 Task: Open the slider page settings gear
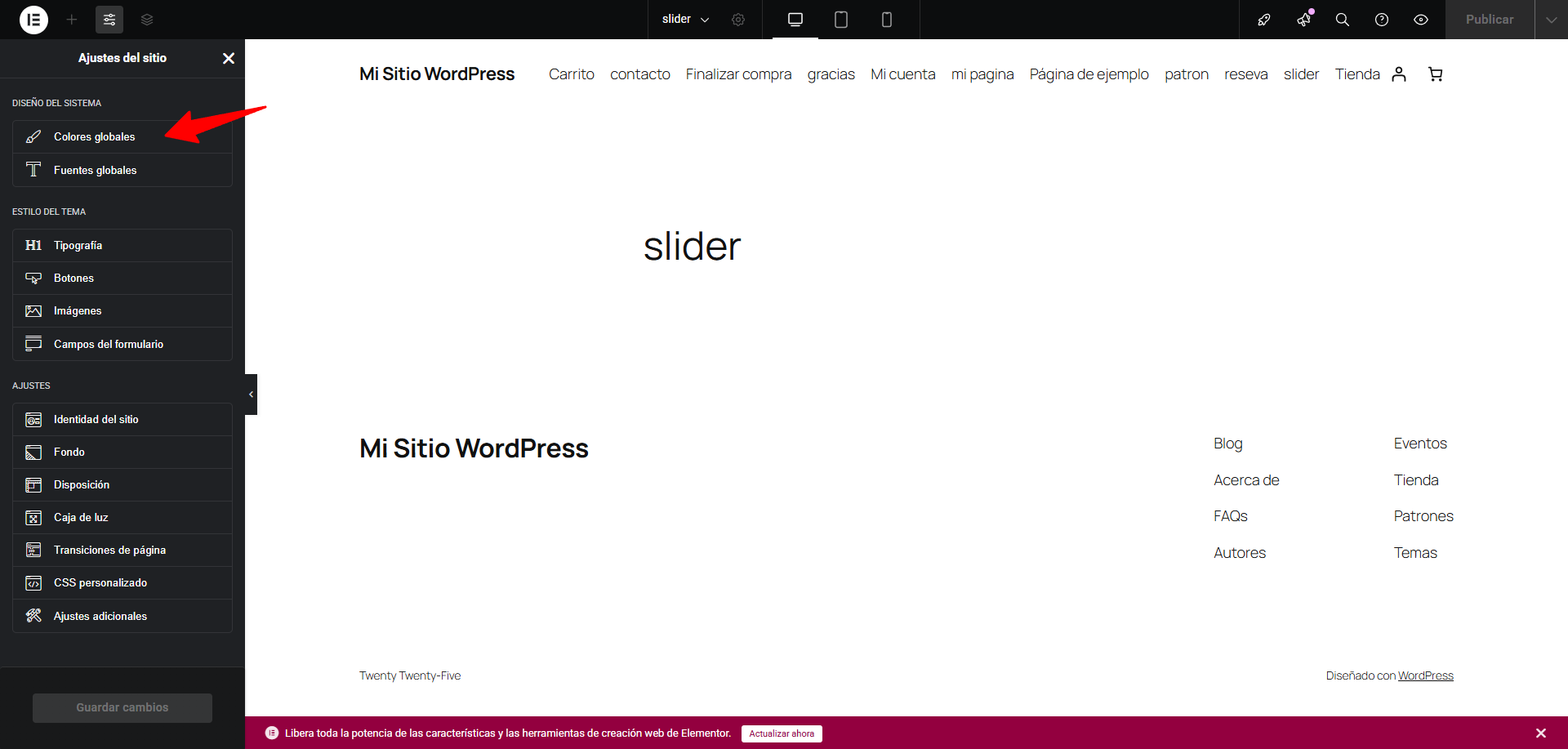(x=738, y=20)
